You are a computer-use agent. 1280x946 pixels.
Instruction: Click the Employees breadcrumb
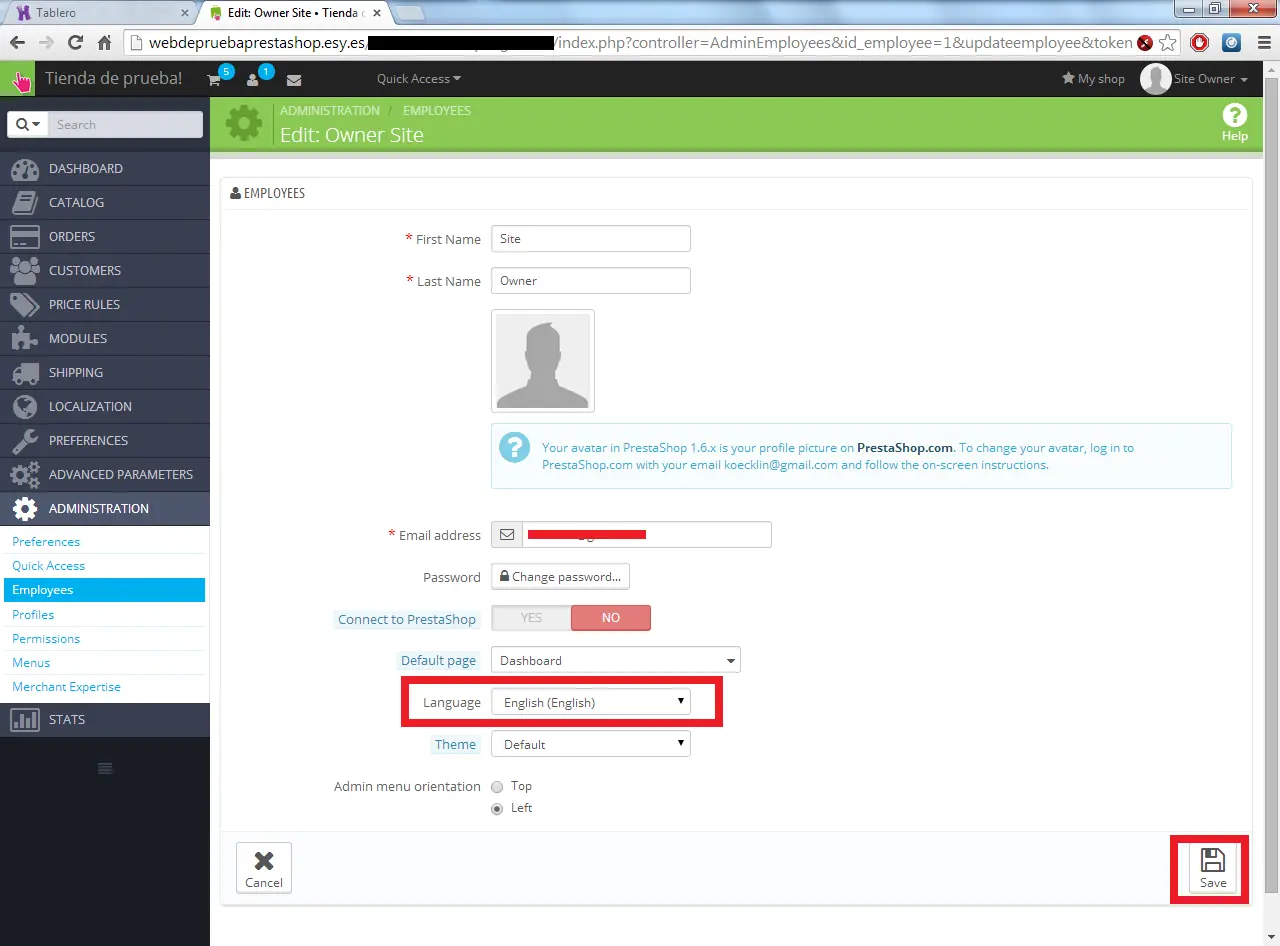[437, 110]
